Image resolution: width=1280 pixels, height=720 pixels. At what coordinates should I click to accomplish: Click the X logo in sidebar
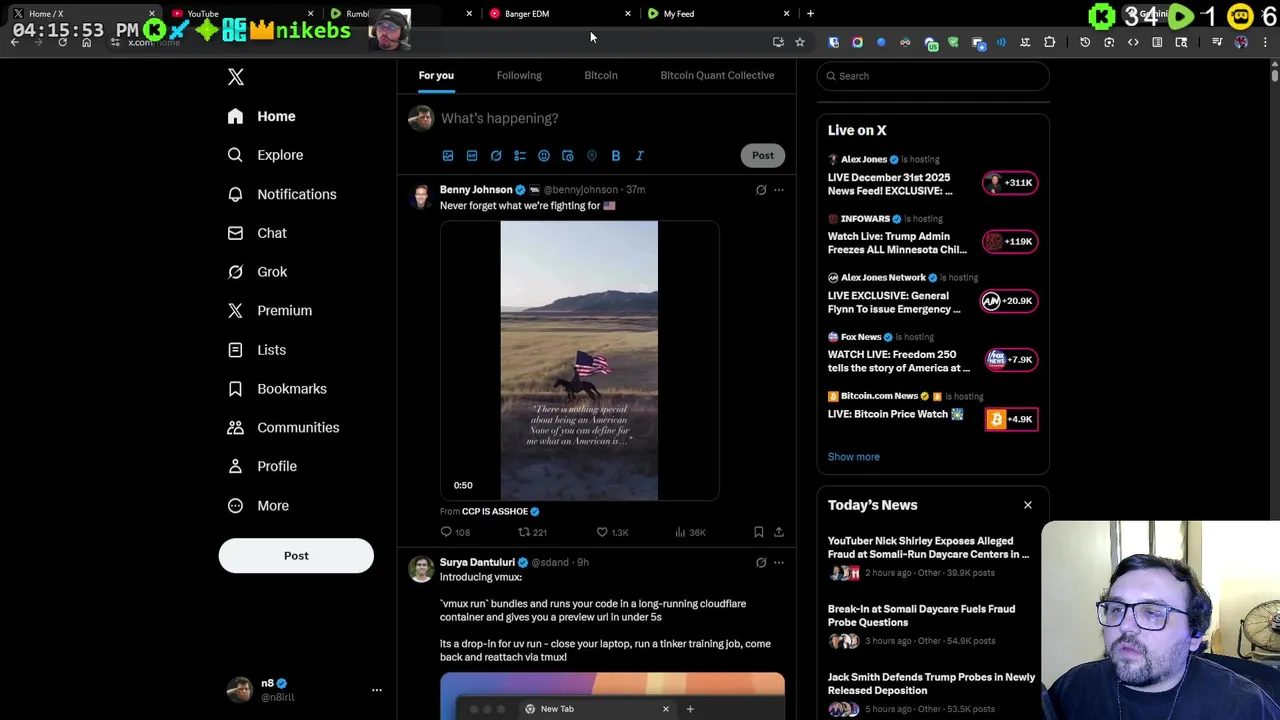[x=236, y=77]
